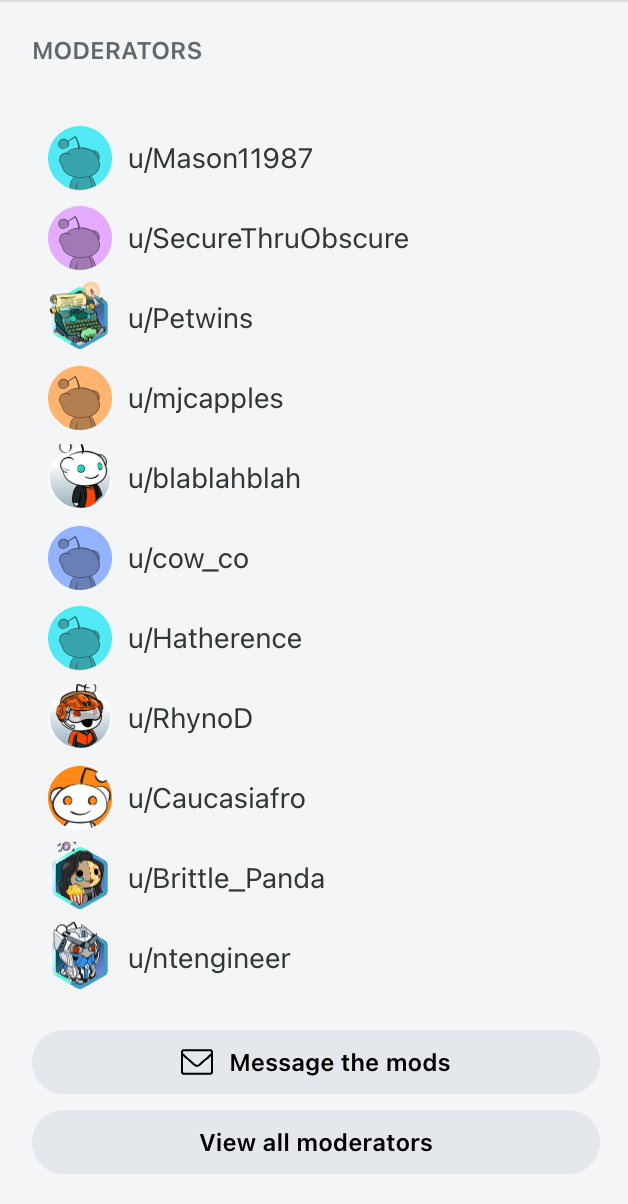Open u/Brittle_Panda's profile link

tap(226, 878)
